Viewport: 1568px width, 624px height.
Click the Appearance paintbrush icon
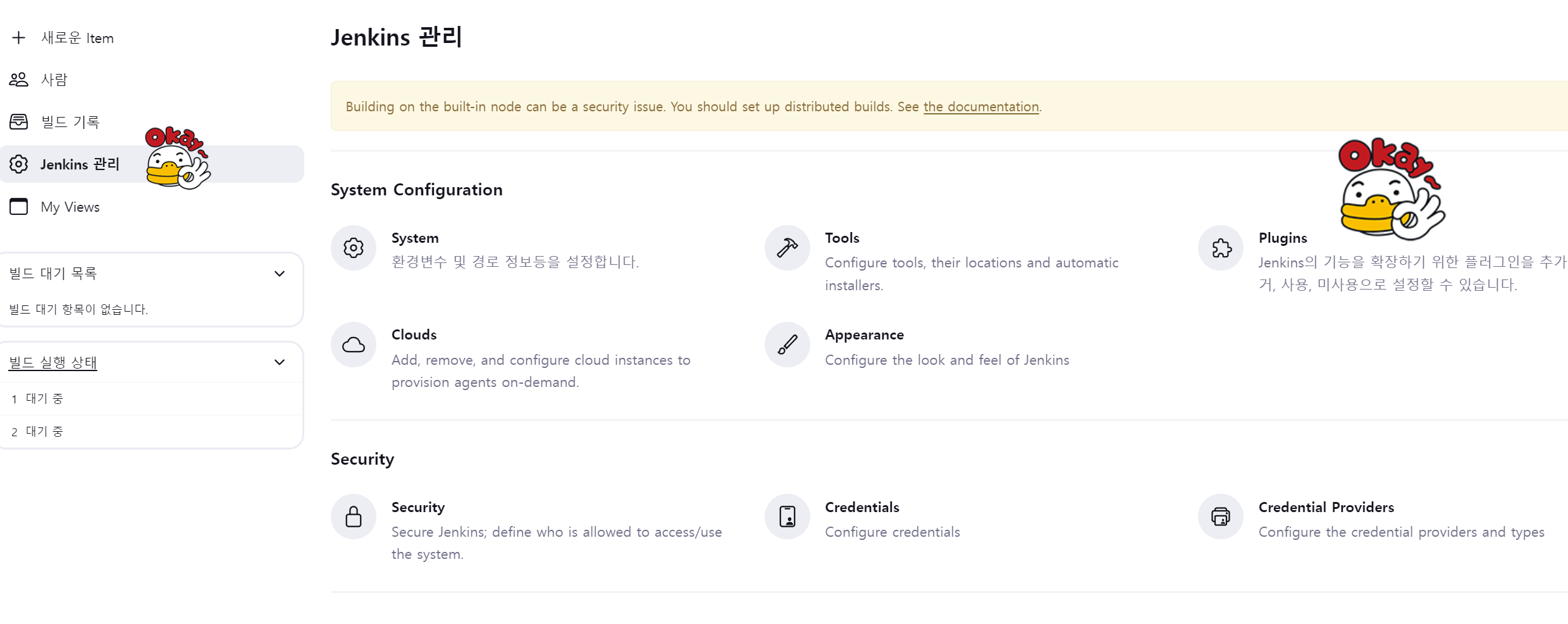click(x=787, y=345)
